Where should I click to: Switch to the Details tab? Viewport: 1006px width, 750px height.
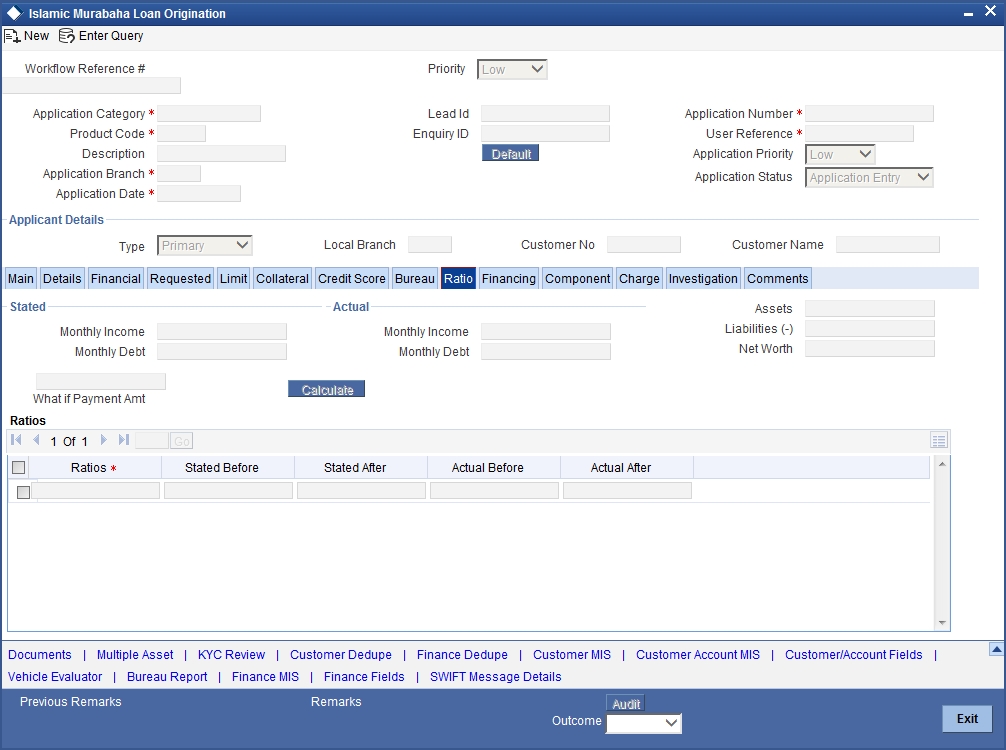click(x=62, y=278)
